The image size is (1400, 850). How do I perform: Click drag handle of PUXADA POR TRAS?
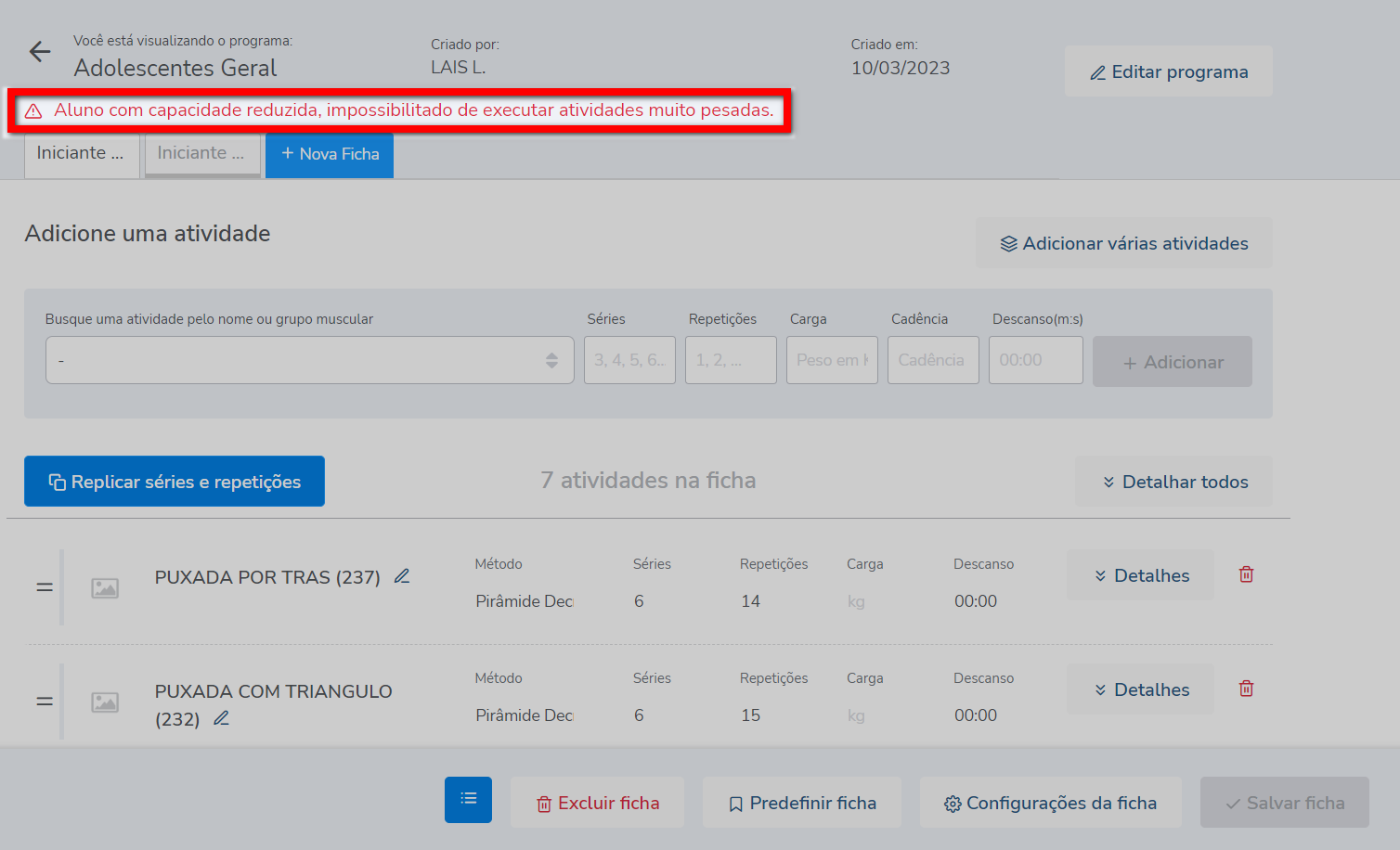[45, 587]
